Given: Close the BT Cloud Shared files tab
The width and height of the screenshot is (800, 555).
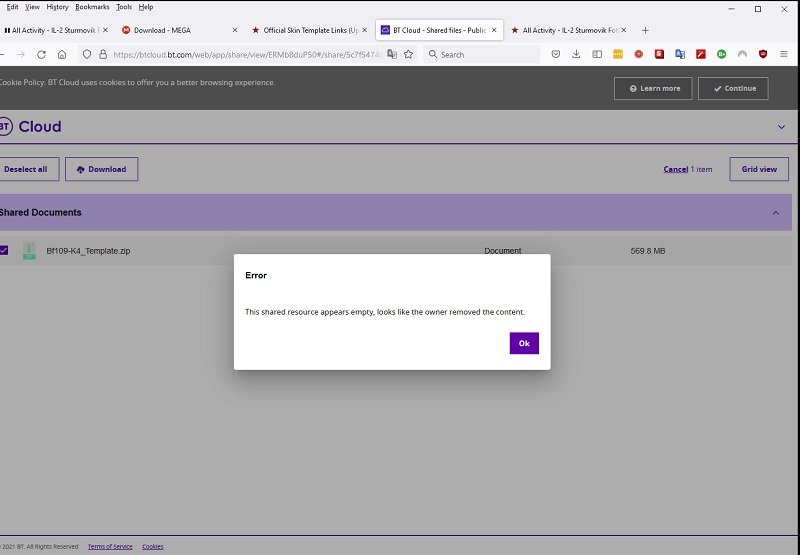Looking at the screenshot, I should click(494, 30).
